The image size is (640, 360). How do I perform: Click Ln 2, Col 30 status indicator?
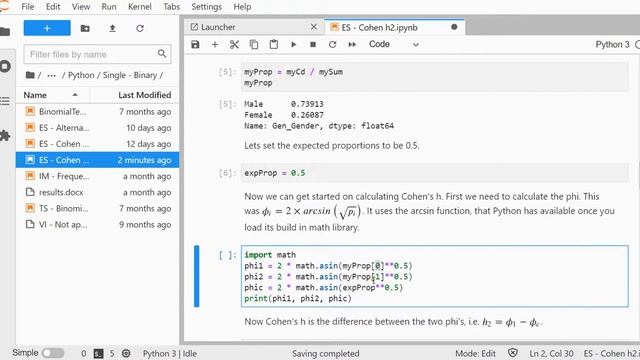[551, 353]
